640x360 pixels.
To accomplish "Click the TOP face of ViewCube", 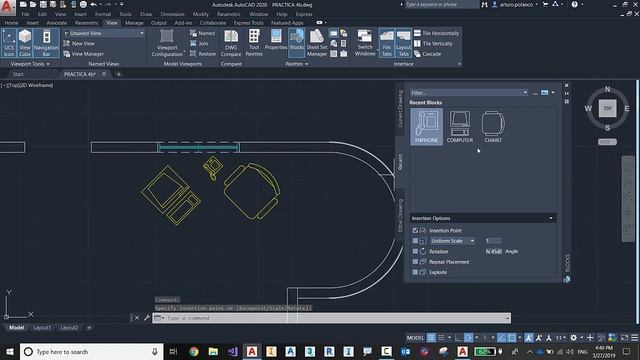I will tap(607, 108).
